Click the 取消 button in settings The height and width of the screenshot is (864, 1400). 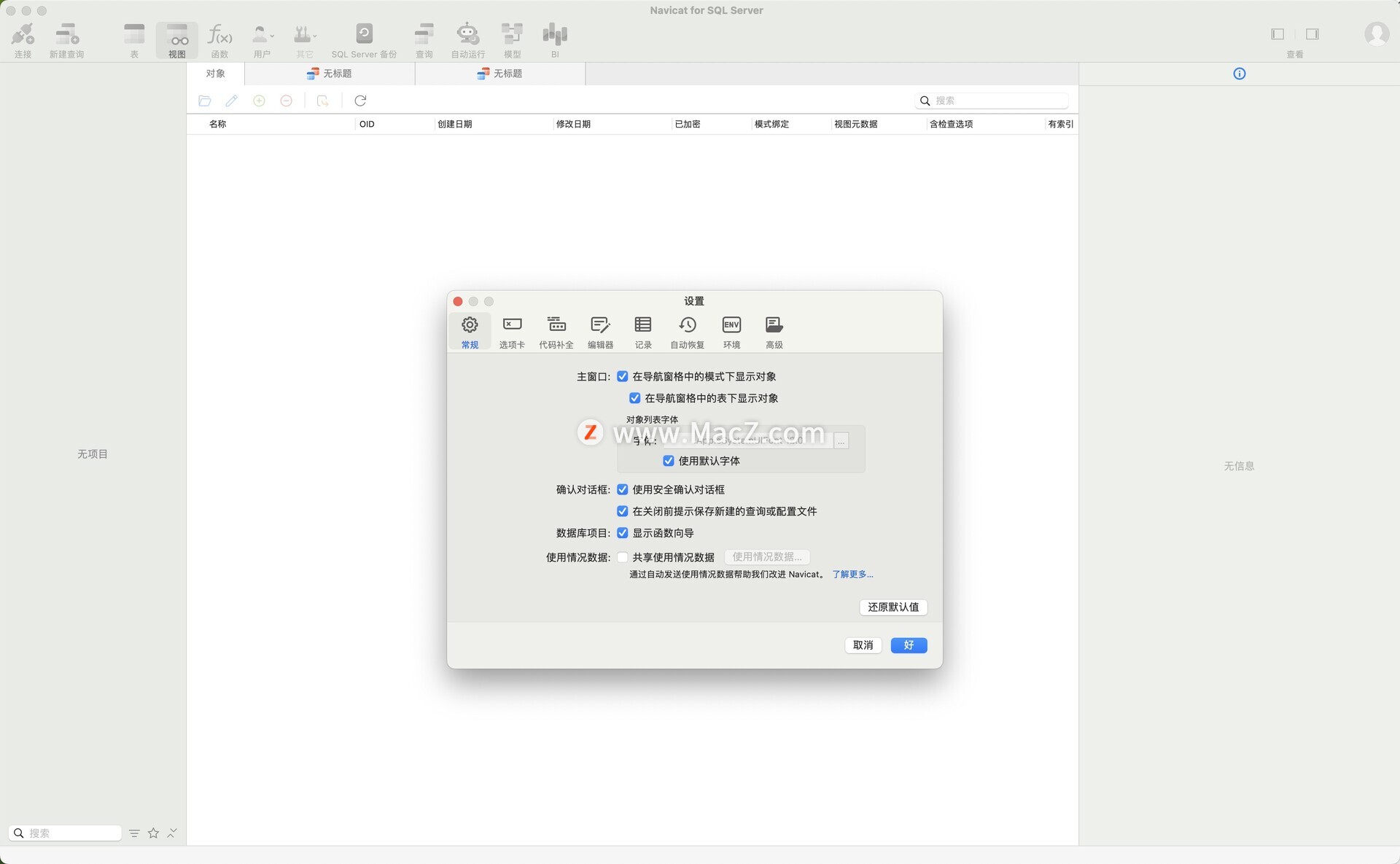coord(863,645)
